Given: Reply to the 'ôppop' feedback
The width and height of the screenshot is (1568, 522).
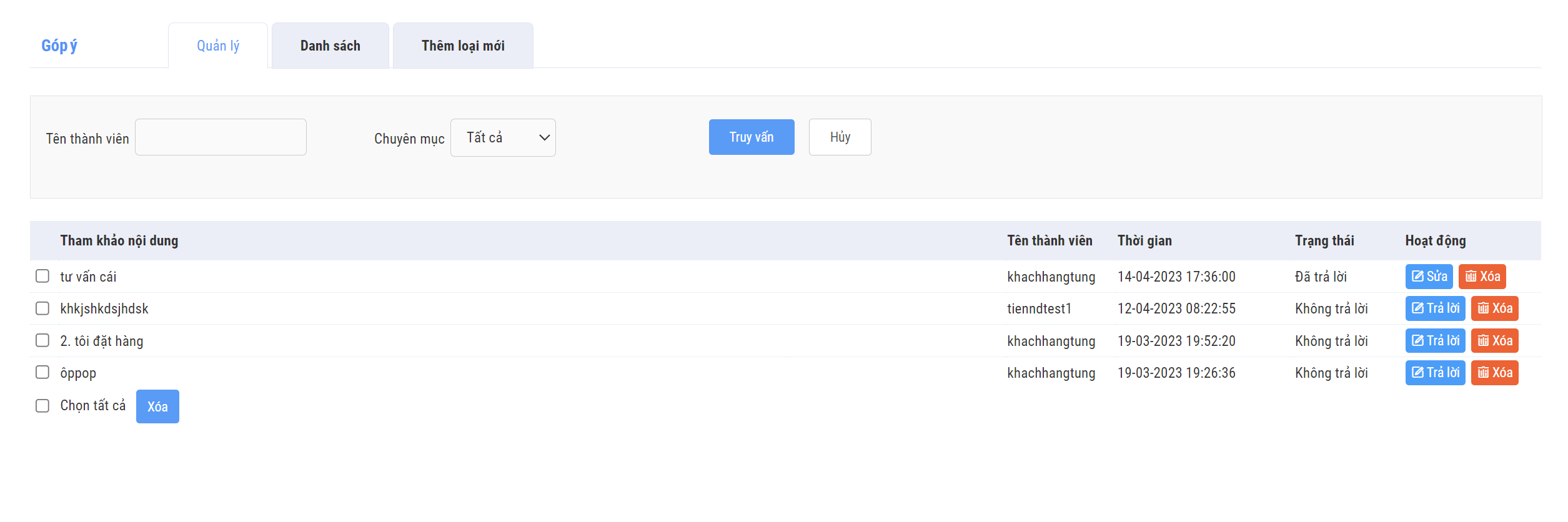Looking at the screenshot, I should click(x=1434, y=373).
